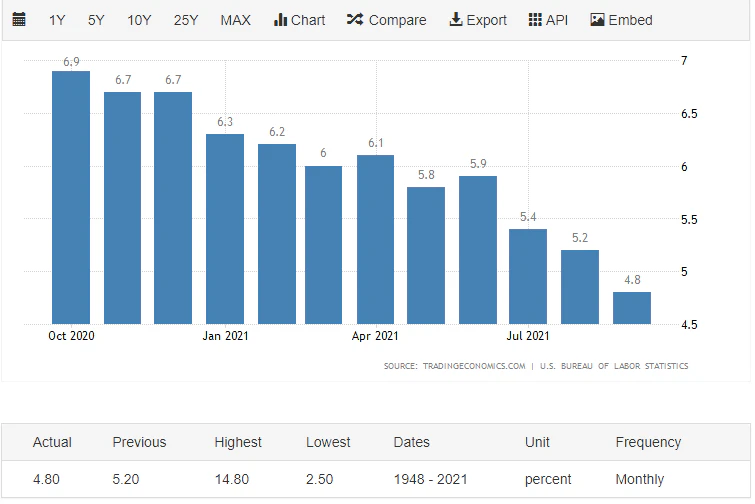Click the U.S. Bureau of Labor Statistics text
Screen dimensions: 755x504
click(x=614, y=366)
